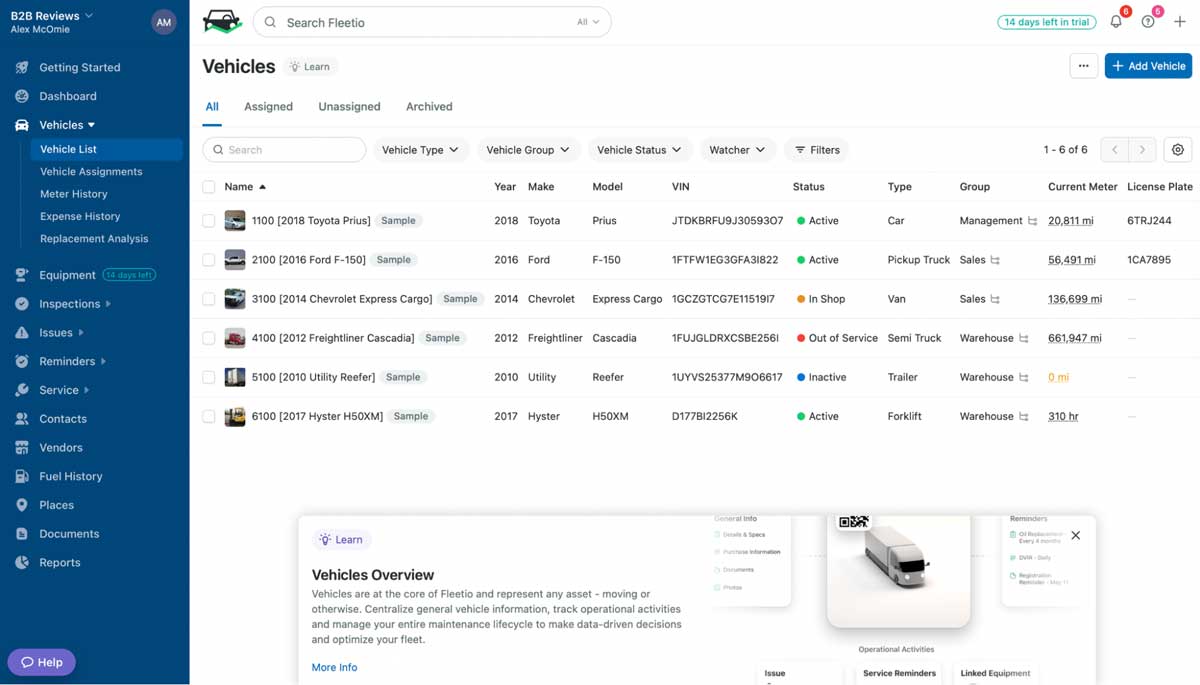Click the Fuel History sidebar icon
Image resolution: width=1200 pixels, height=685 pixels.
pyautogui.click(x=22, y=477)
